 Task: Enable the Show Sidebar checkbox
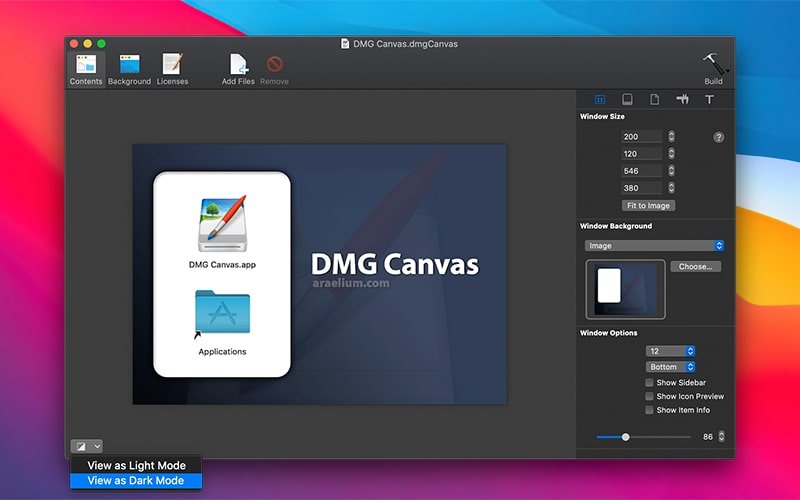[649, 383]
